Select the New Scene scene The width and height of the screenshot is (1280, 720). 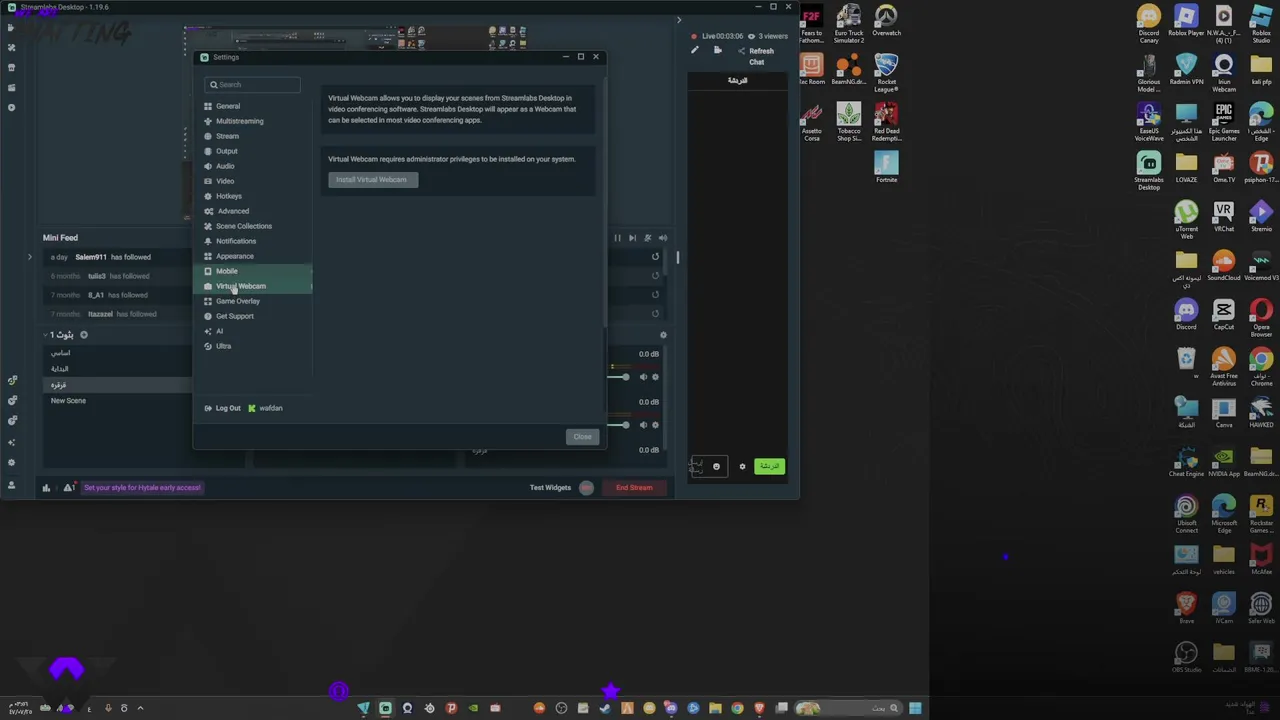pyautogui.click(x=68, y=401)
